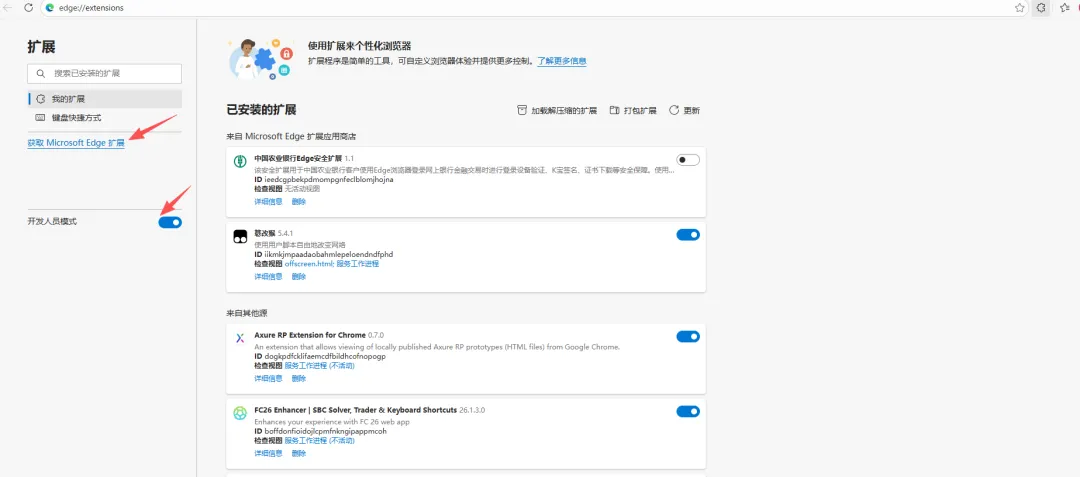Click 加载解压缩的扩展 button
This screenshot has width=1080, height=477.
(x=557, y=110)
